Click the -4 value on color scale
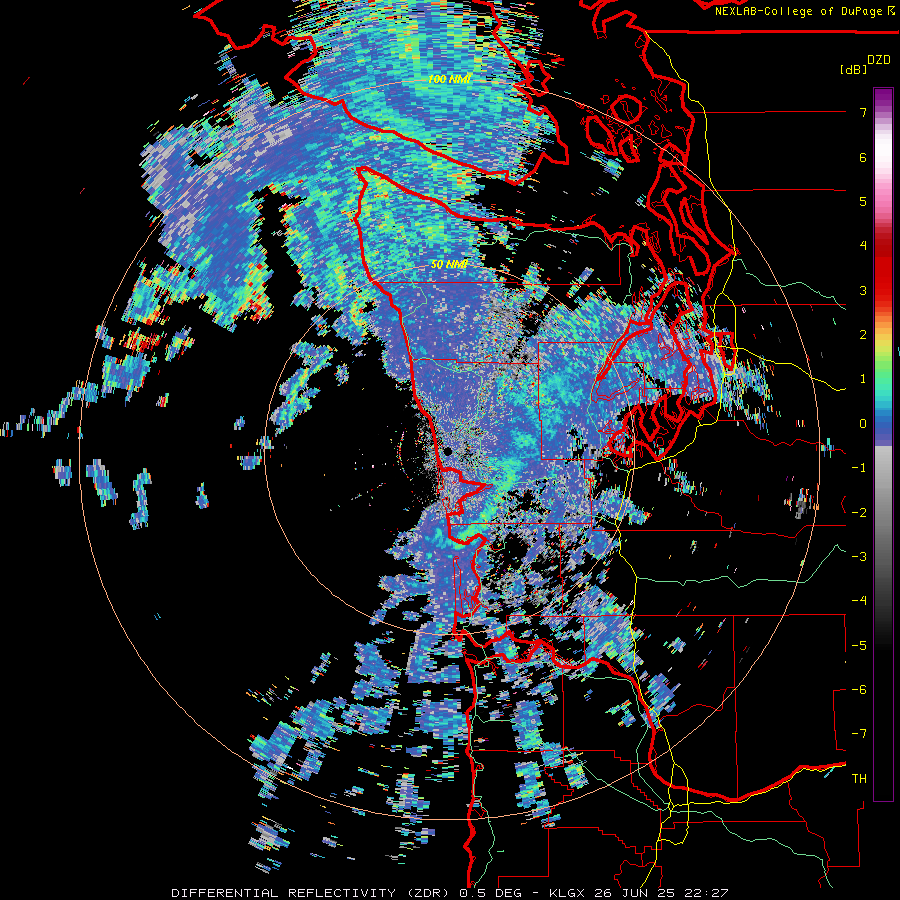The image size is (900, 900). (x=859, y=601)
